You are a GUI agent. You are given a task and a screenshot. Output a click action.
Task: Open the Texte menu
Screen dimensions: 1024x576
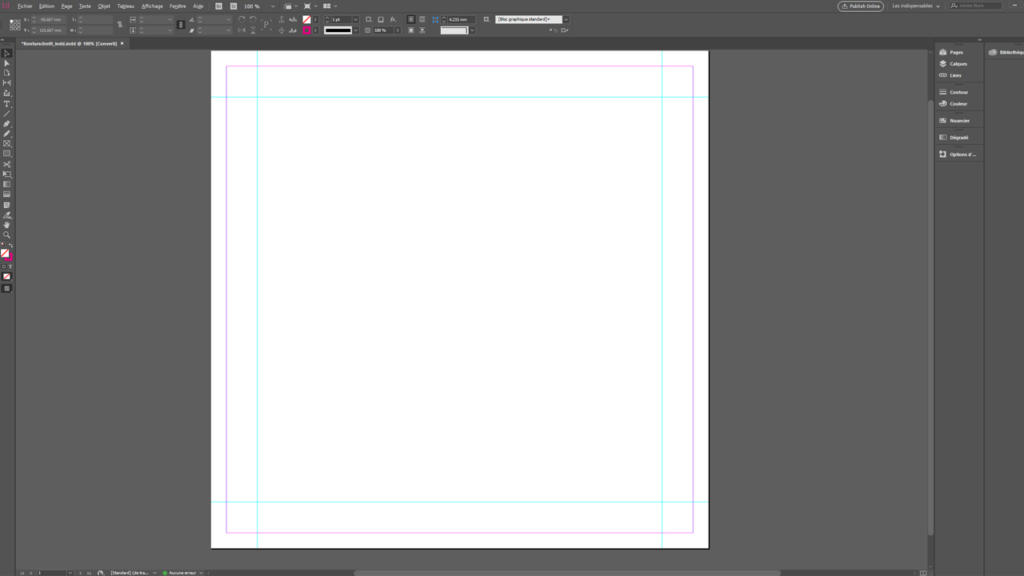(85, 6)
